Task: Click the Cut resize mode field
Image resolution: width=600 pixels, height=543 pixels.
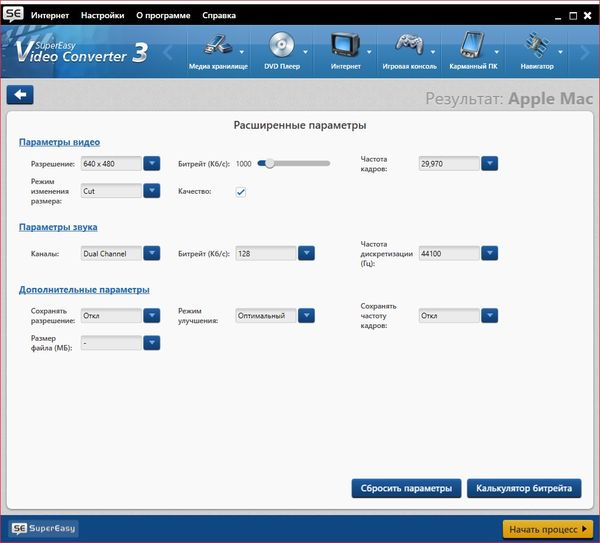Action: point(111,191)
